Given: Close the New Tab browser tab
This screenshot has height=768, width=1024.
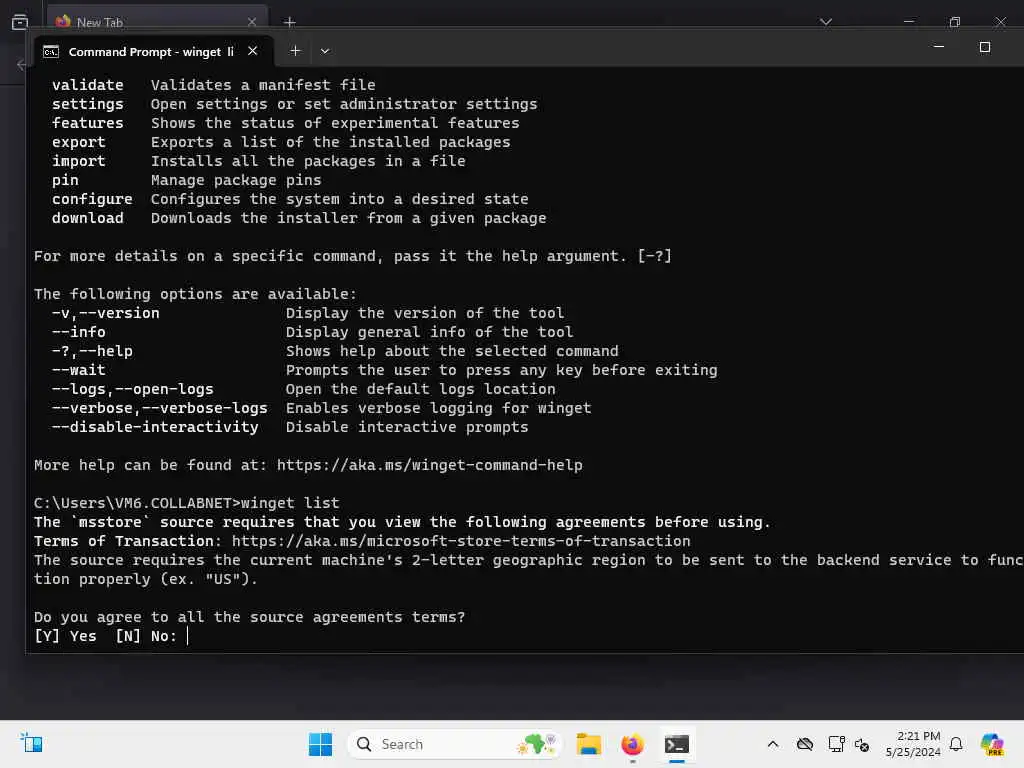Looking at the screenshot, I should (x=251, y=22).
